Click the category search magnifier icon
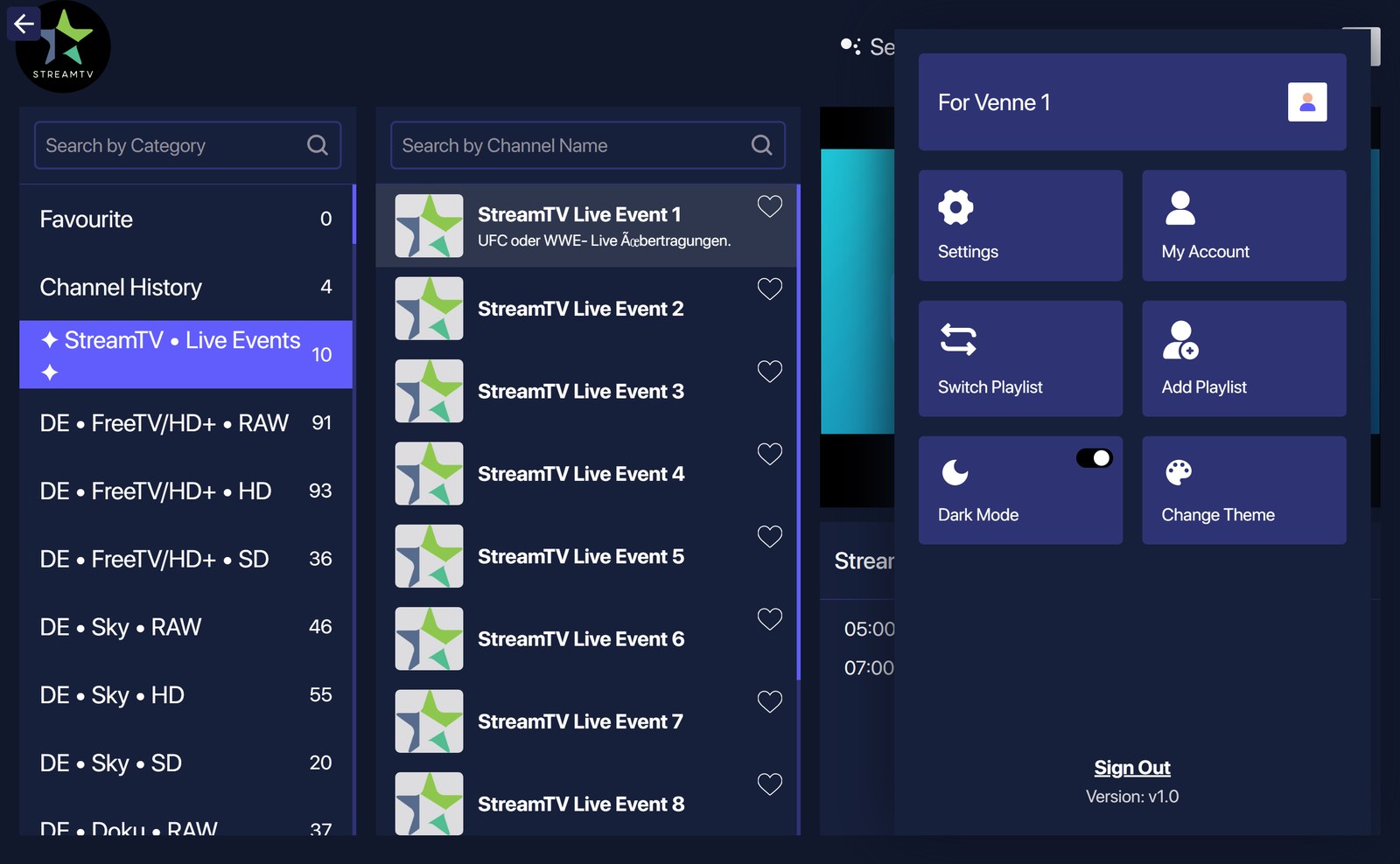Image resolution: width=1400 pixels, height=864 pixels. (318, 145)
